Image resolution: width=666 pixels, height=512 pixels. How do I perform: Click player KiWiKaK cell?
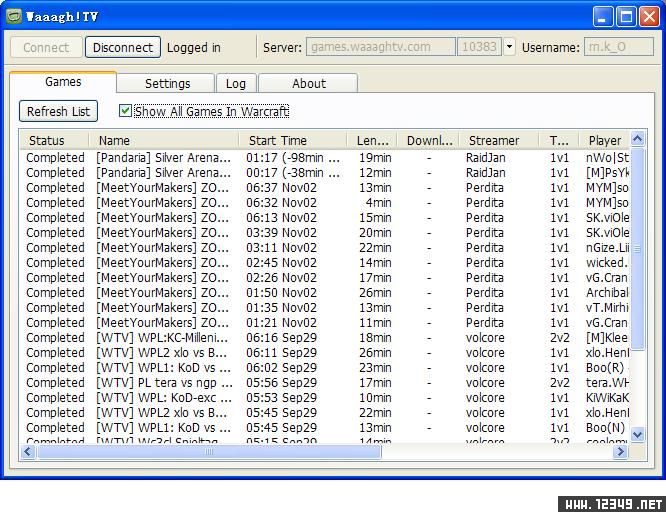click(x=607, y=398)
